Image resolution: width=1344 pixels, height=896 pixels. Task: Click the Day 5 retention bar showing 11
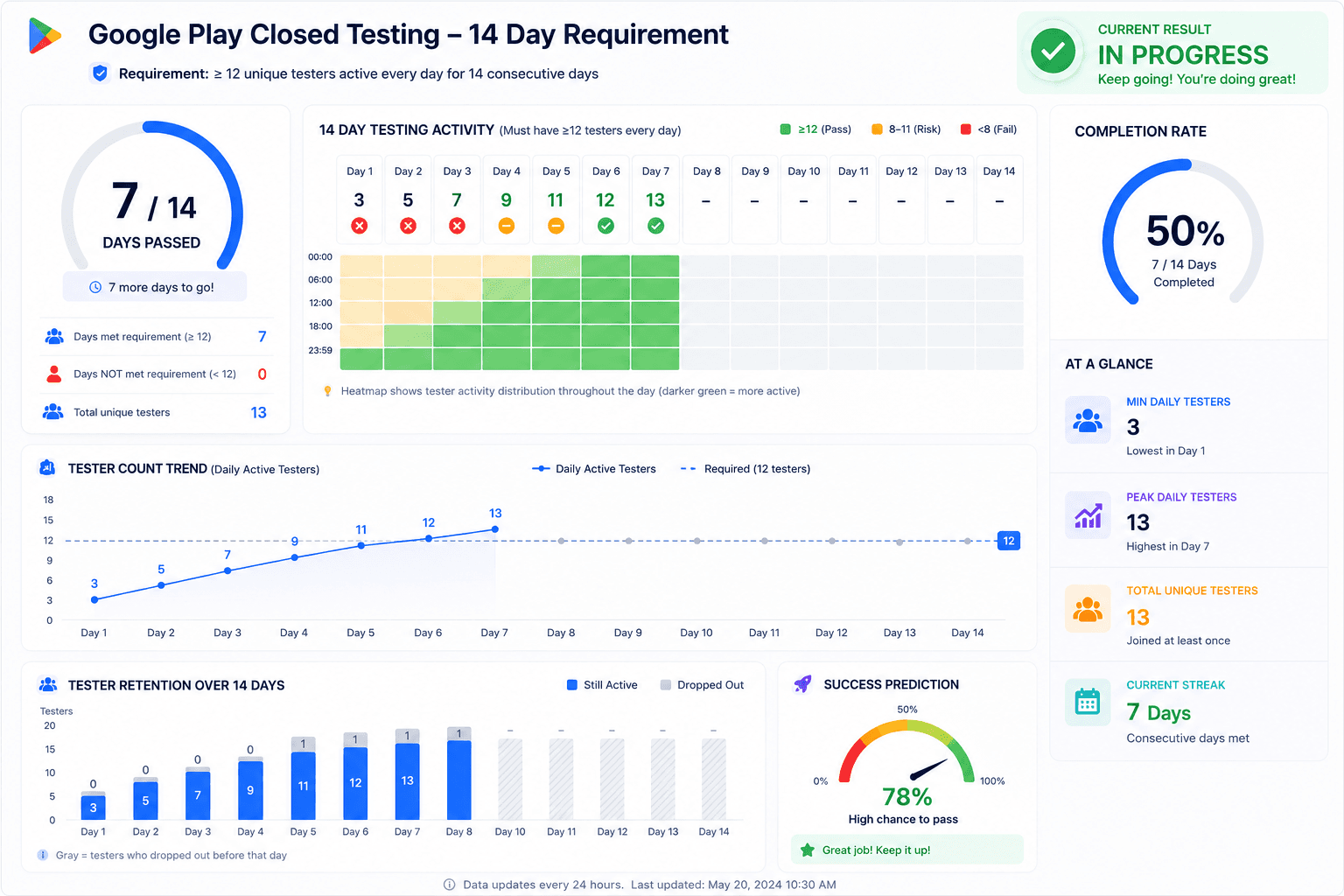point(303,786)
